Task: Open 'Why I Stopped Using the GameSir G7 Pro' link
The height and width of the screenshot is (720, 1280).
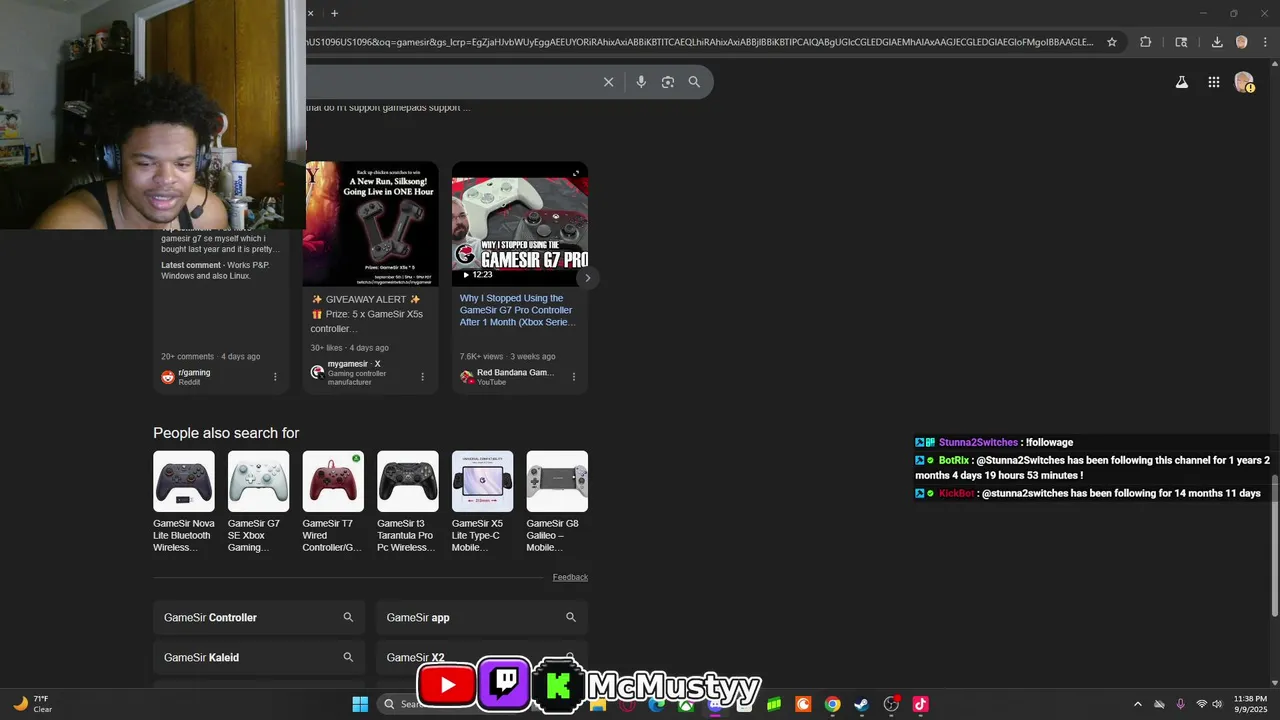Action: (x=517, y=310)
